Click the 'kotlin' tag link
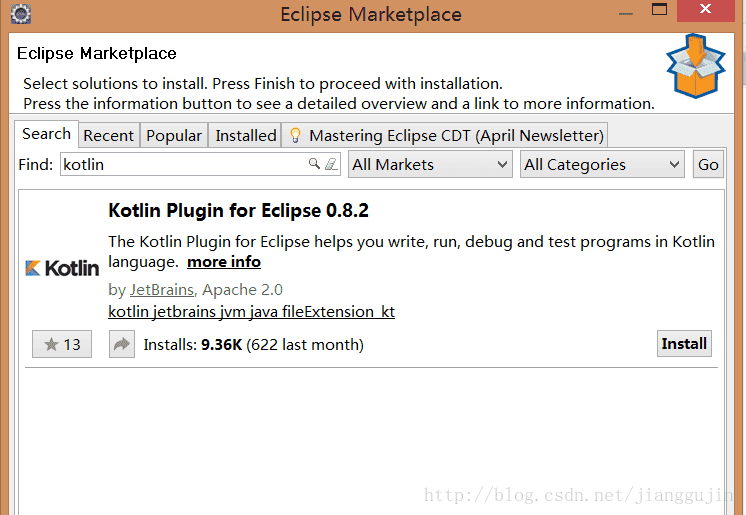Screen dimensions: 746x515 pyautogui.click(x=128, y=312)
